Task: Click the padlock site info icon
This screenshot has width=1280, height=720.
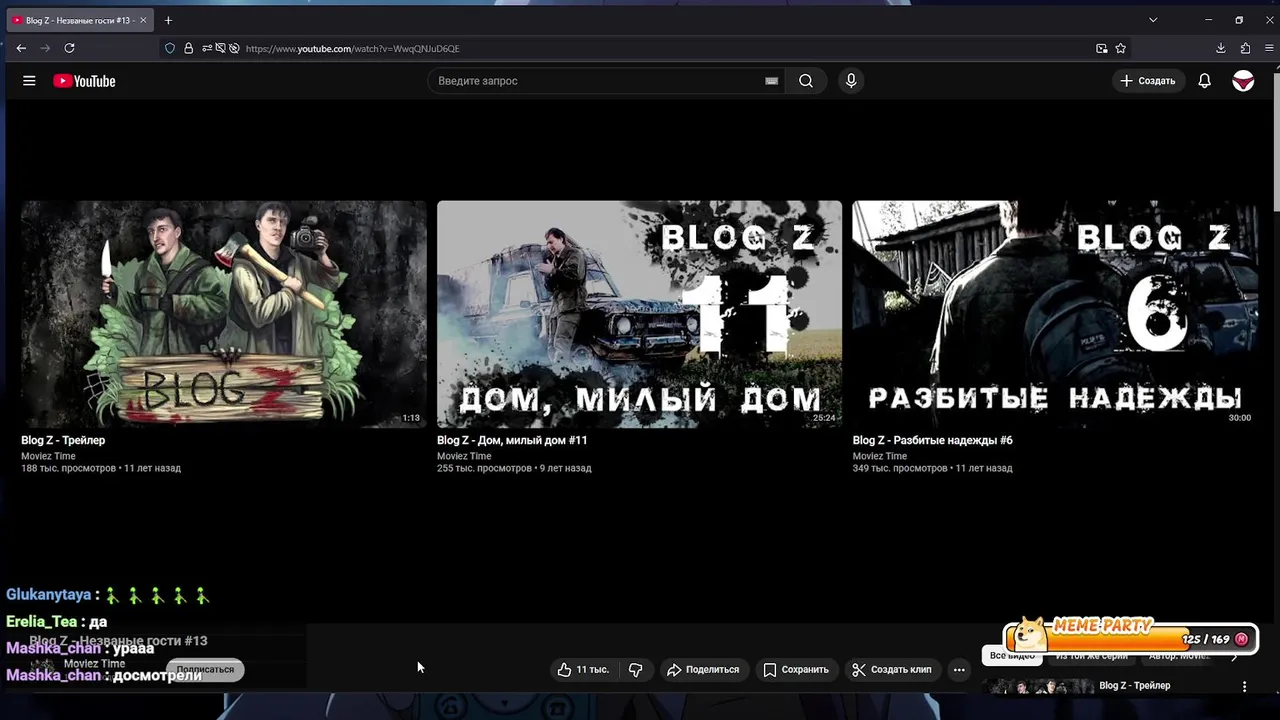Action: [188, 48]
